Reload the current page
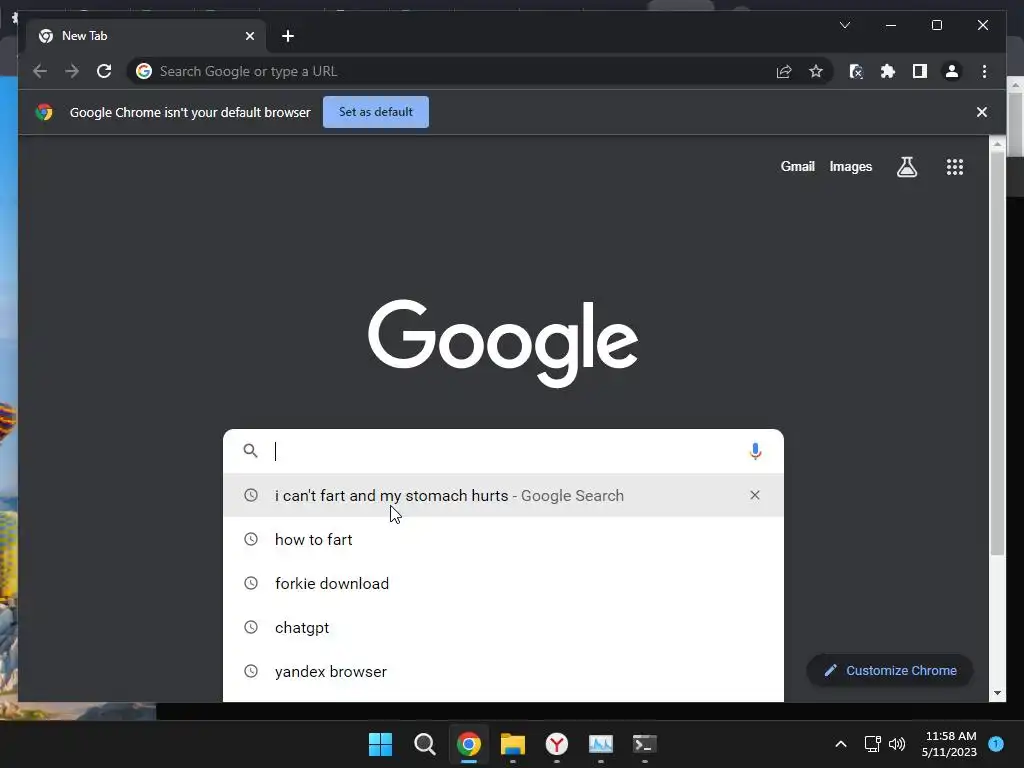 (x=104, y=71)
